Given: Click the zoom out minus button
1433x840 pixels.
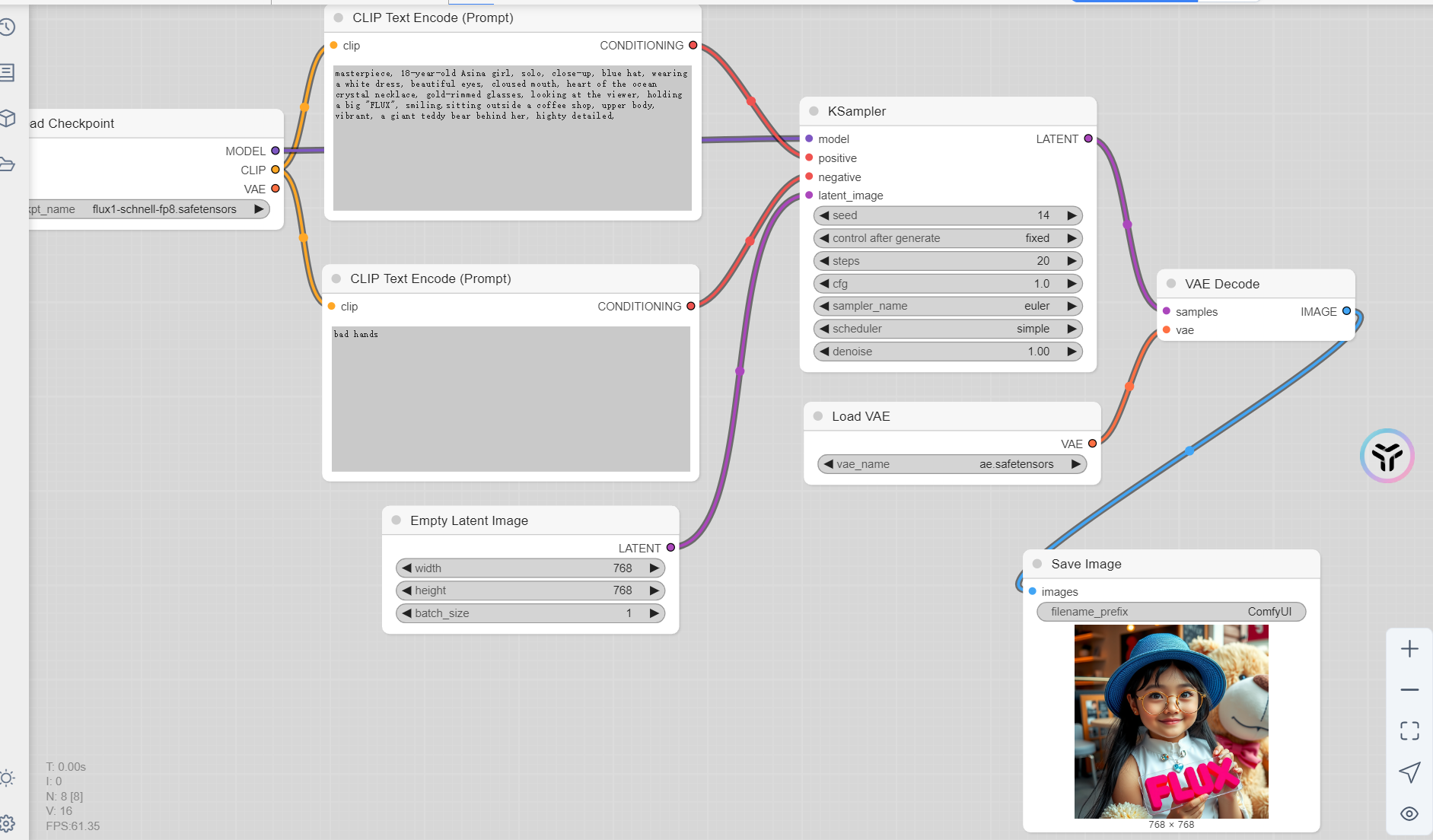Looking at the screenshot, I should pos(1409,690).
